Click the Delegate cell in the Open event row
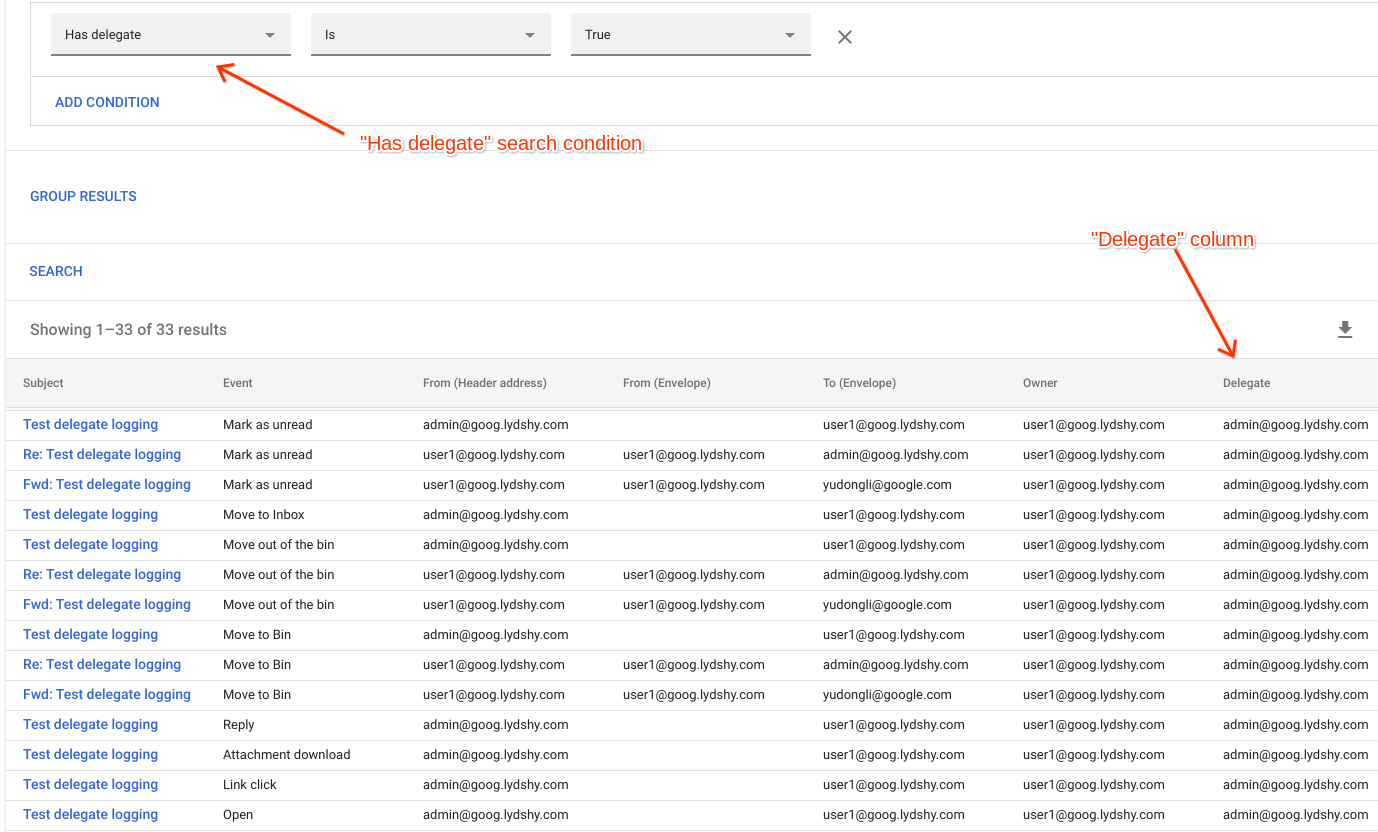The width and height of the screenshot is (1378, 832). 1295,815
